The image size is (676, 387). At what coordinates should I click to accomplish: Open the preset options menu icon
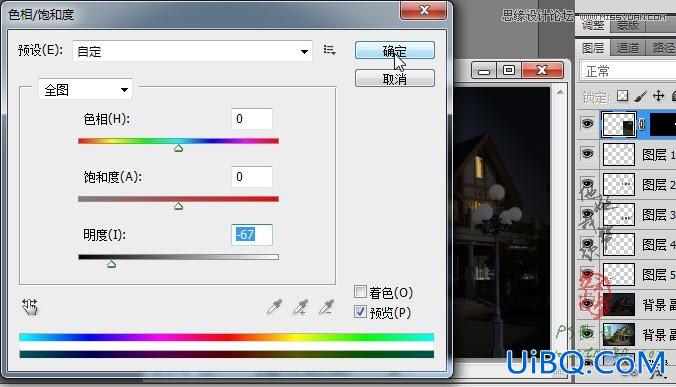pyautogui.click(x=329, y=50)
